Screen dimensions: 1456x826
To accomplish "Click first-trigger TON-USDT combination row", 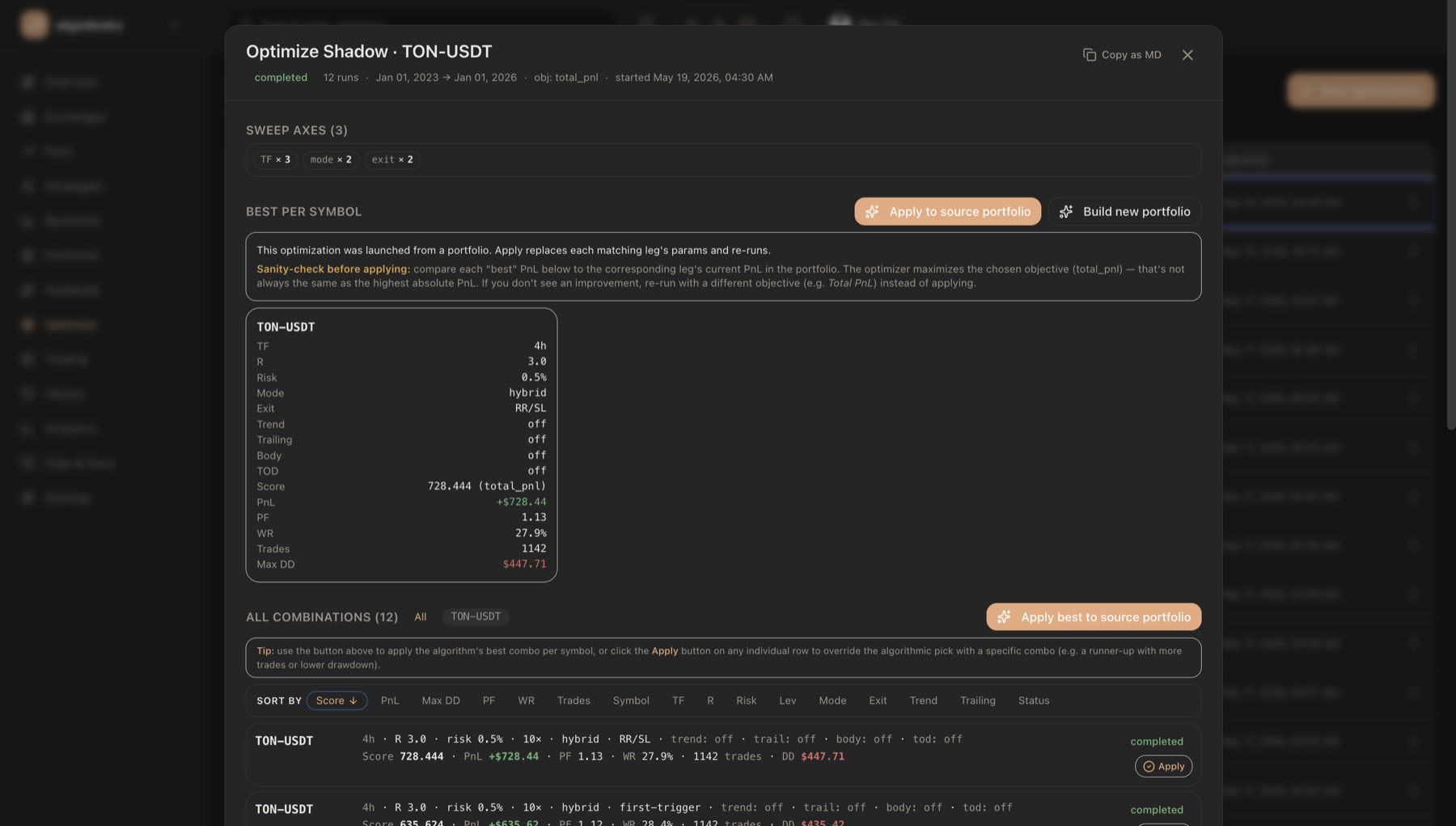I will 723,810.
